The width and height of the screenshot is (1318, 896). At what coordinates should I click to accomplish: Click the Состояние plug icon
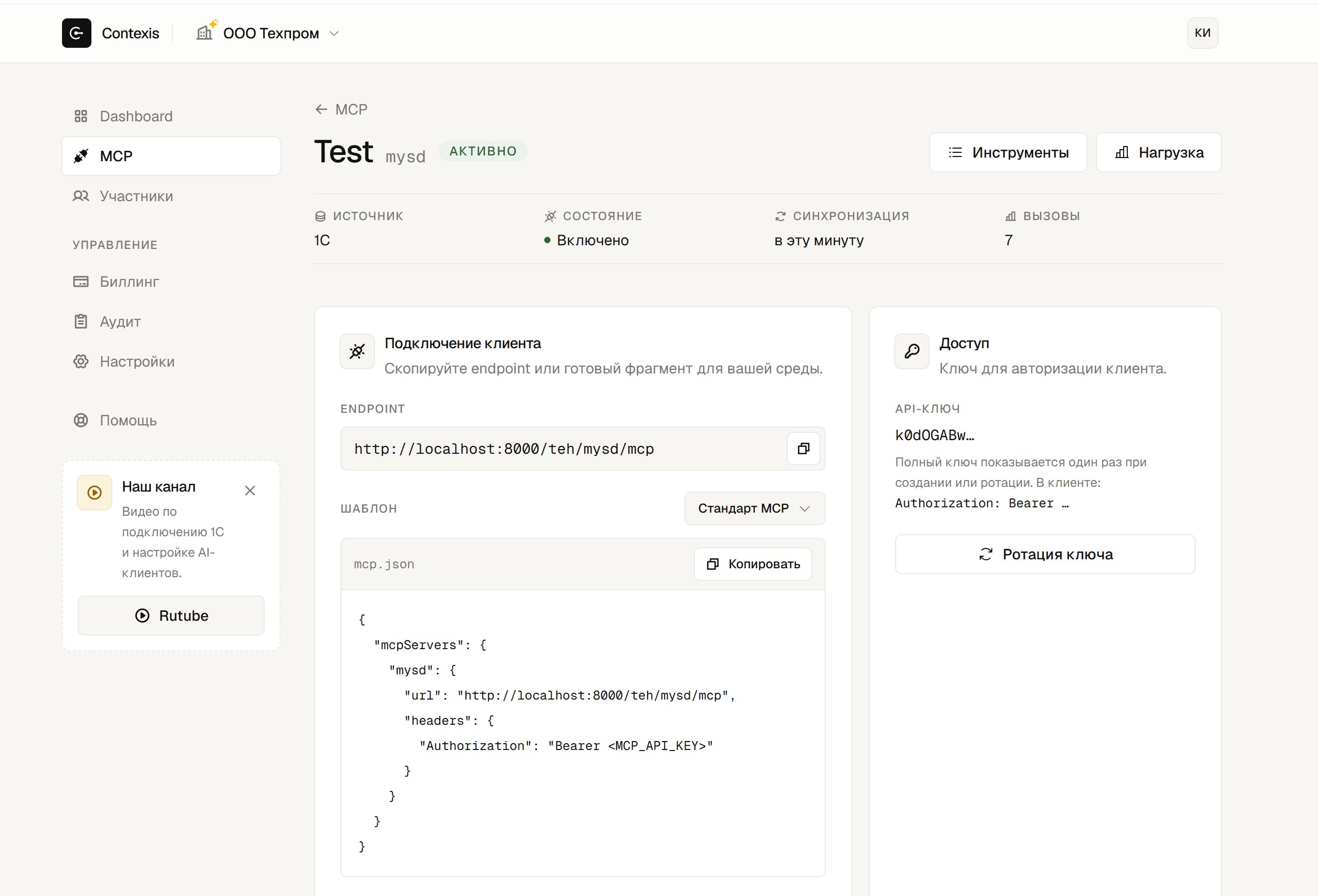[550, 216]
